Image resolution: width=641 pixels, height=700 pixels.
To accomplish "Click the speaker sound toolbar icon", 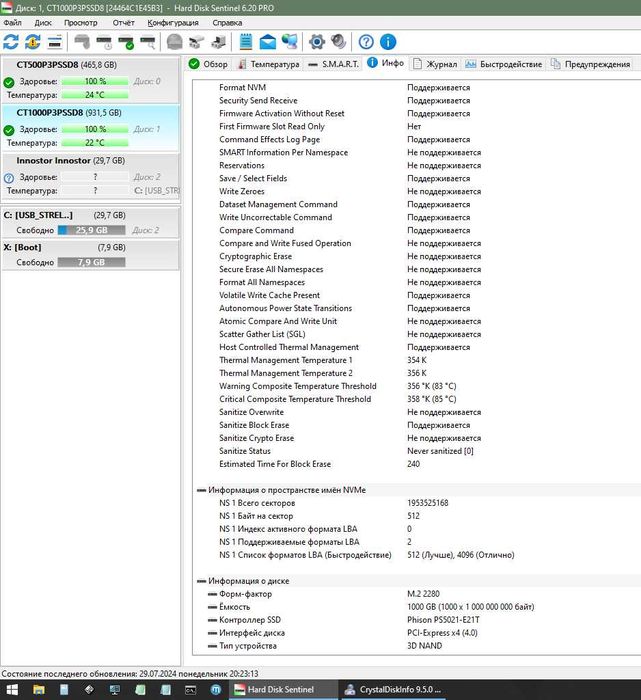I will [x=338, y=42].
